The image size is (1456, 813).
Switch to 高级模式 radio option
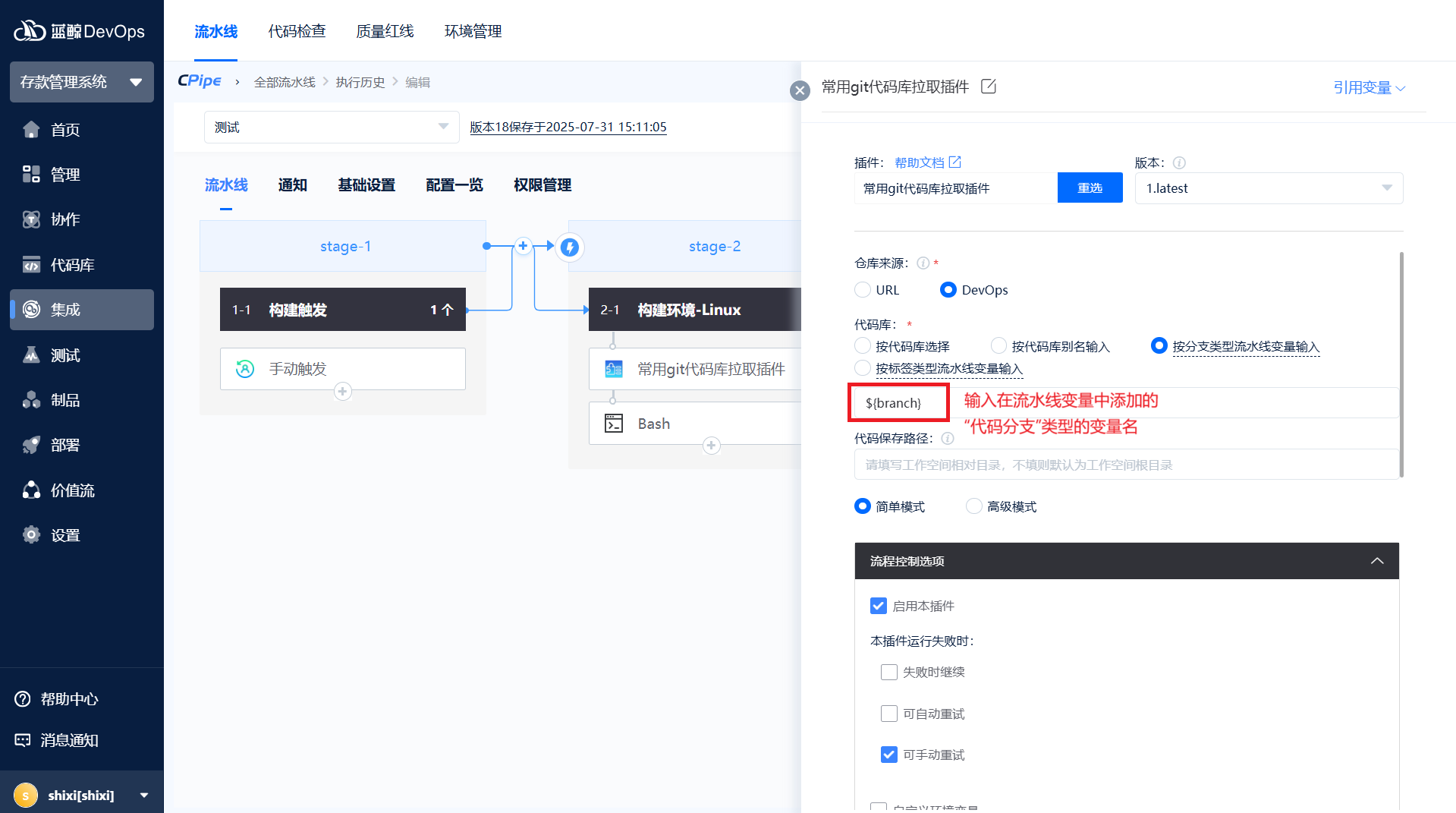point(973,506)
